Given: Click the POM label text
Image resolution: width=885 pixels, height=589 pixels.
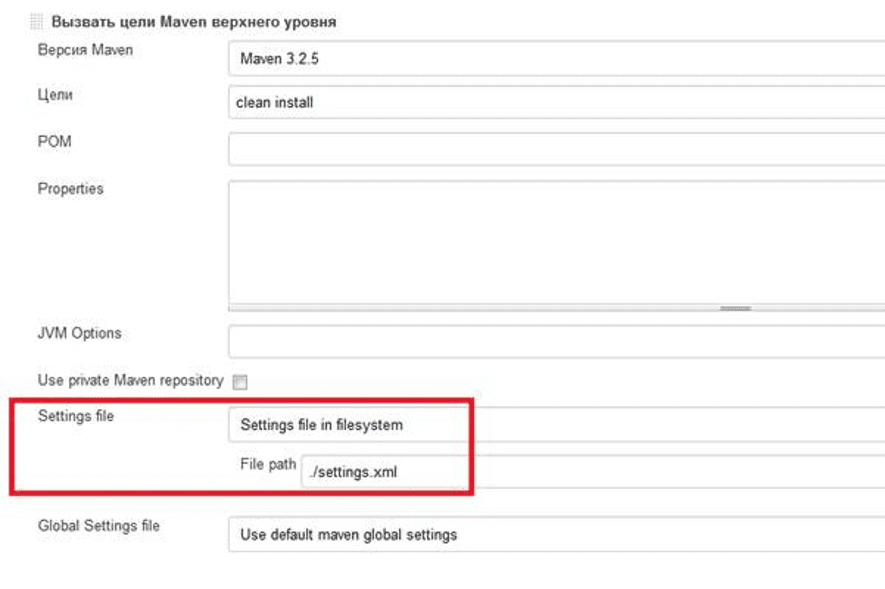Looking at the screenshot, I should (x=55, y=142).
